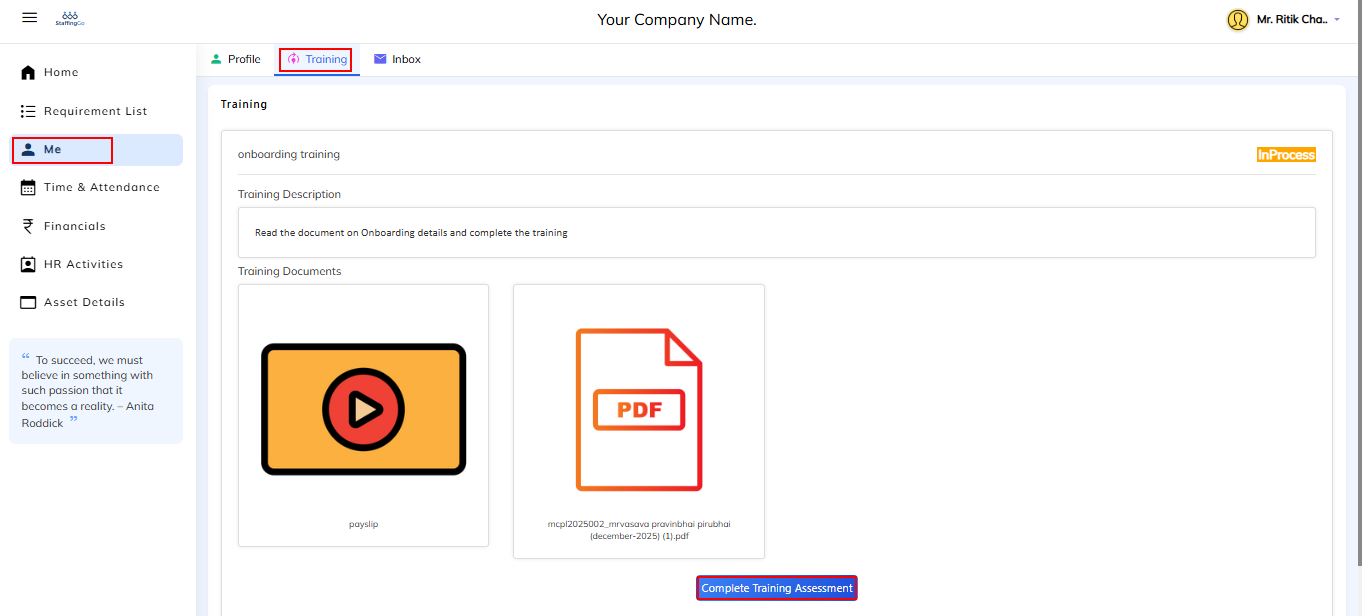
Task: Click the HR Activities icon
Action: [28, 264]
